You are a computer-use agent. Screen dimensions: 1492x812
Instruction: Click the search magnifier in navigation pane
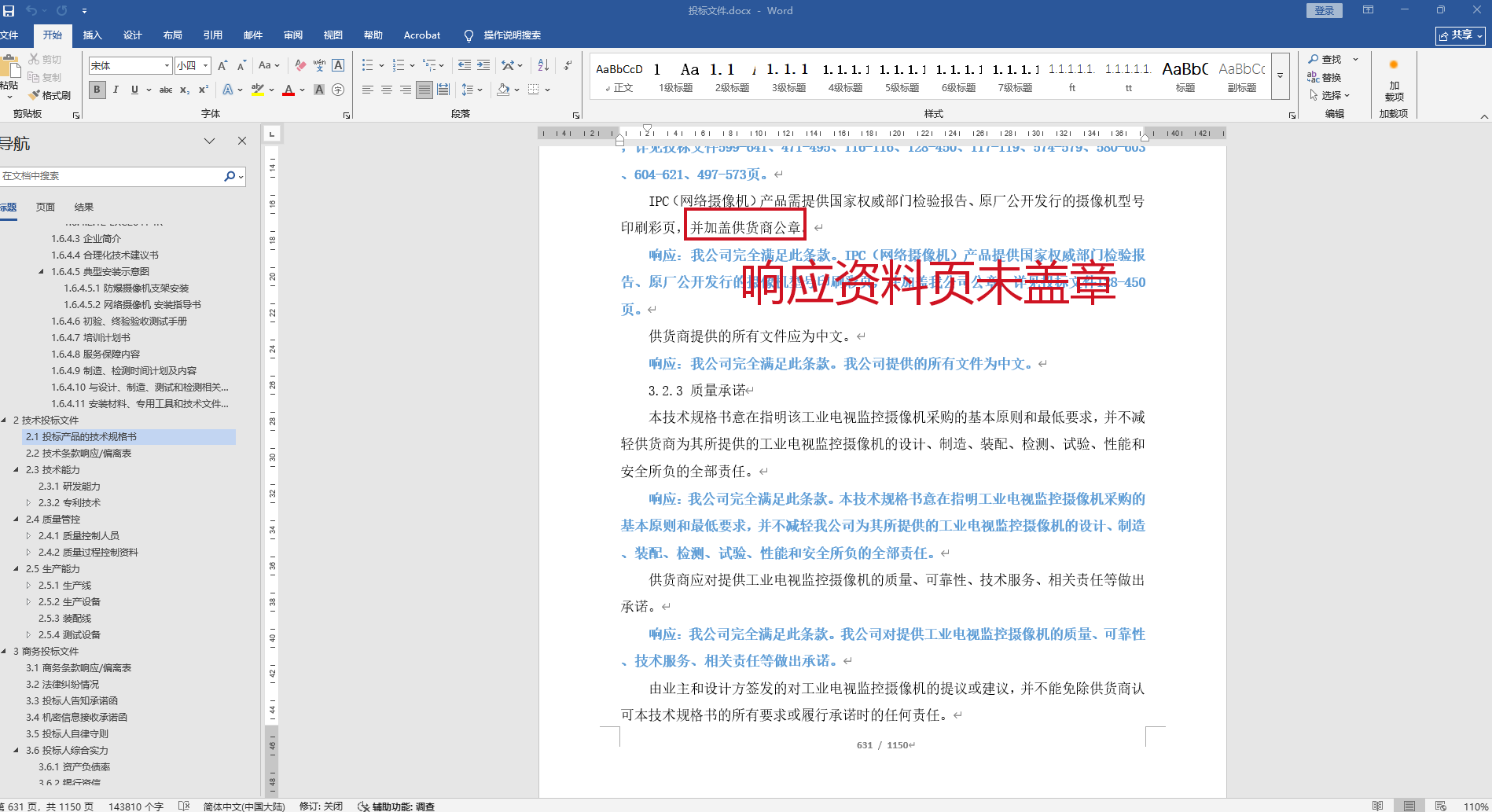(230, 176)
